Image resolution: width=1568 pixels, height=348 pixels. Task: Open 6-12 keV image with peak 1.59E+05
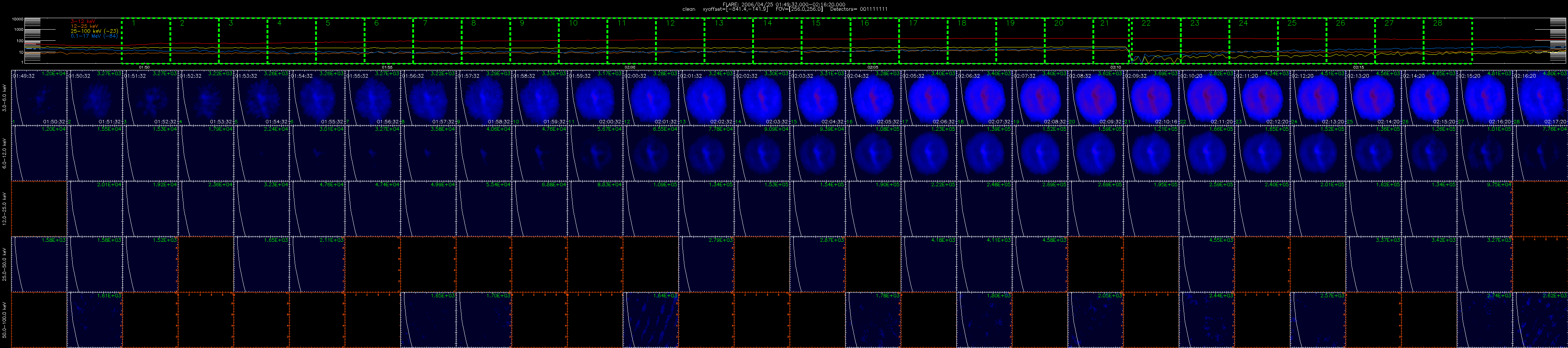pyautogui.click(x=1096, y=153)
